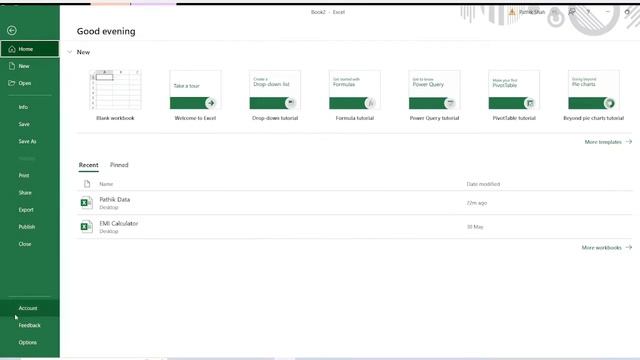Follow the More templates link
Image resolution: width=640 pixels, height=360 pixels.
[x=608, y=142]
